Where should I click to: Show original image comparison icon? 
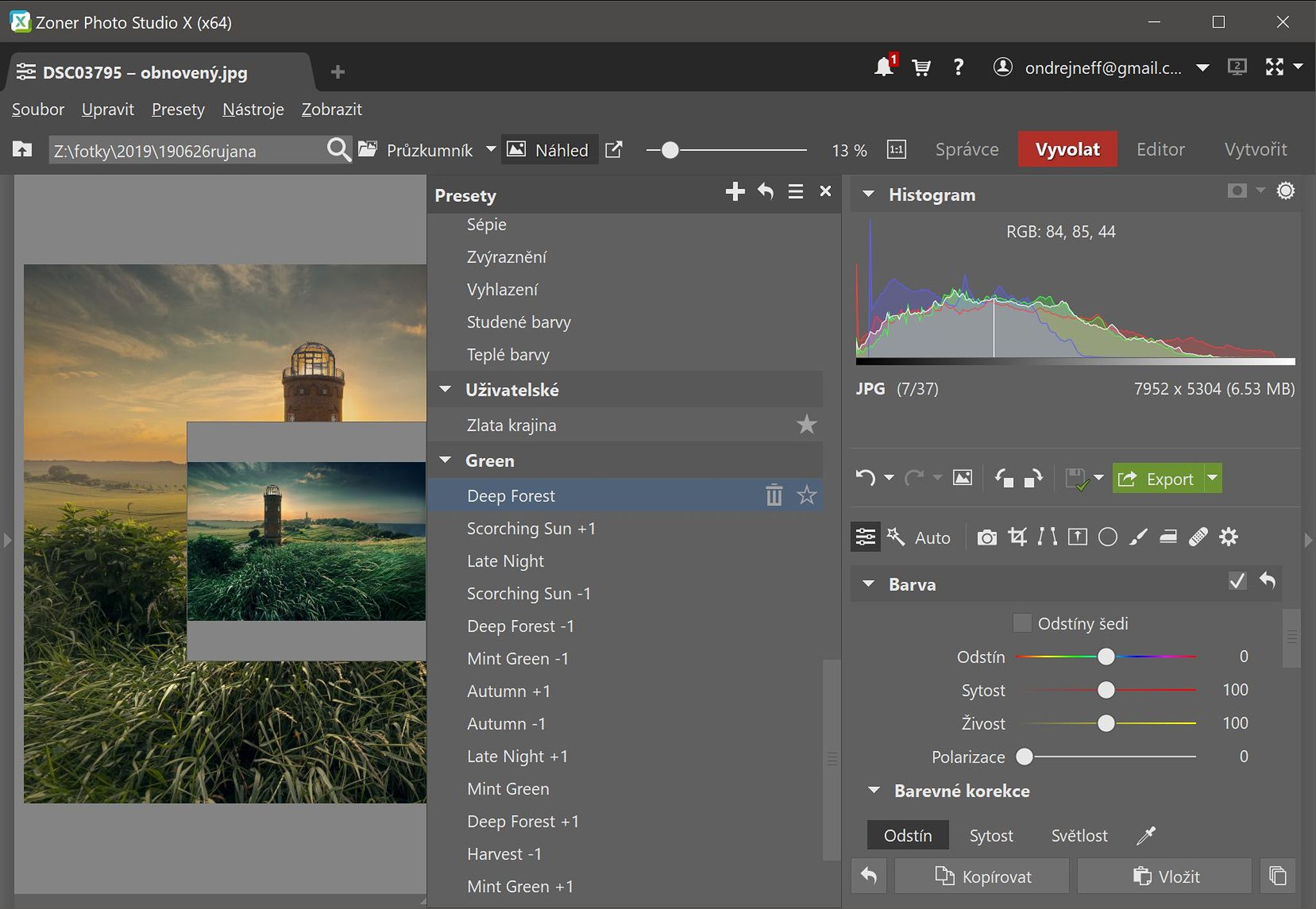[x=963, y=478]
